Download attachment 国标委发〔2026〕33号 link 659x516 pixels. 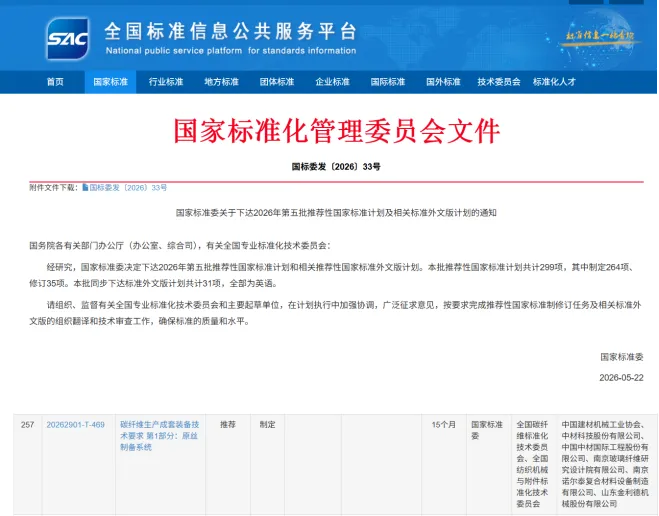128,188
